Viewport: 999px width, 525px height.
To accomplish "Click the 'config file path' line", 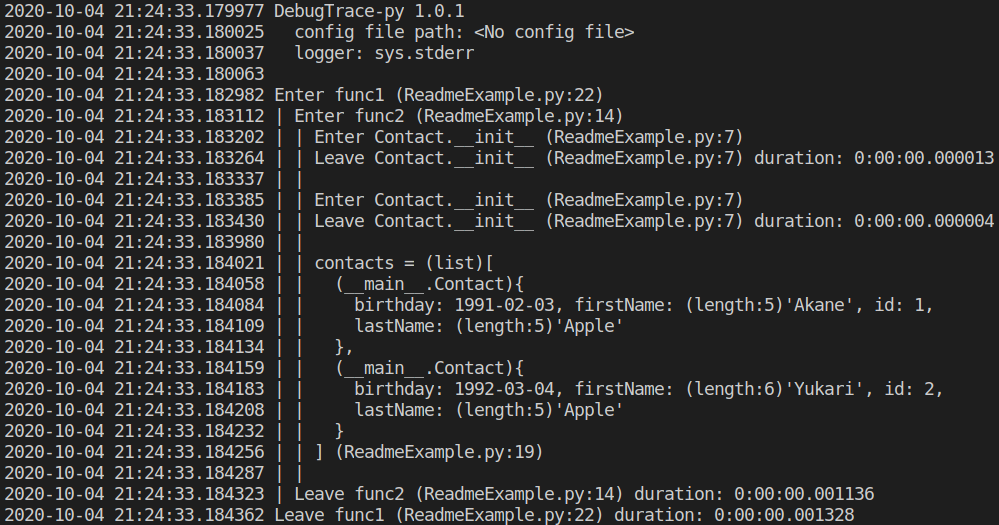I will pyautogui.click(x=464, y=32).
